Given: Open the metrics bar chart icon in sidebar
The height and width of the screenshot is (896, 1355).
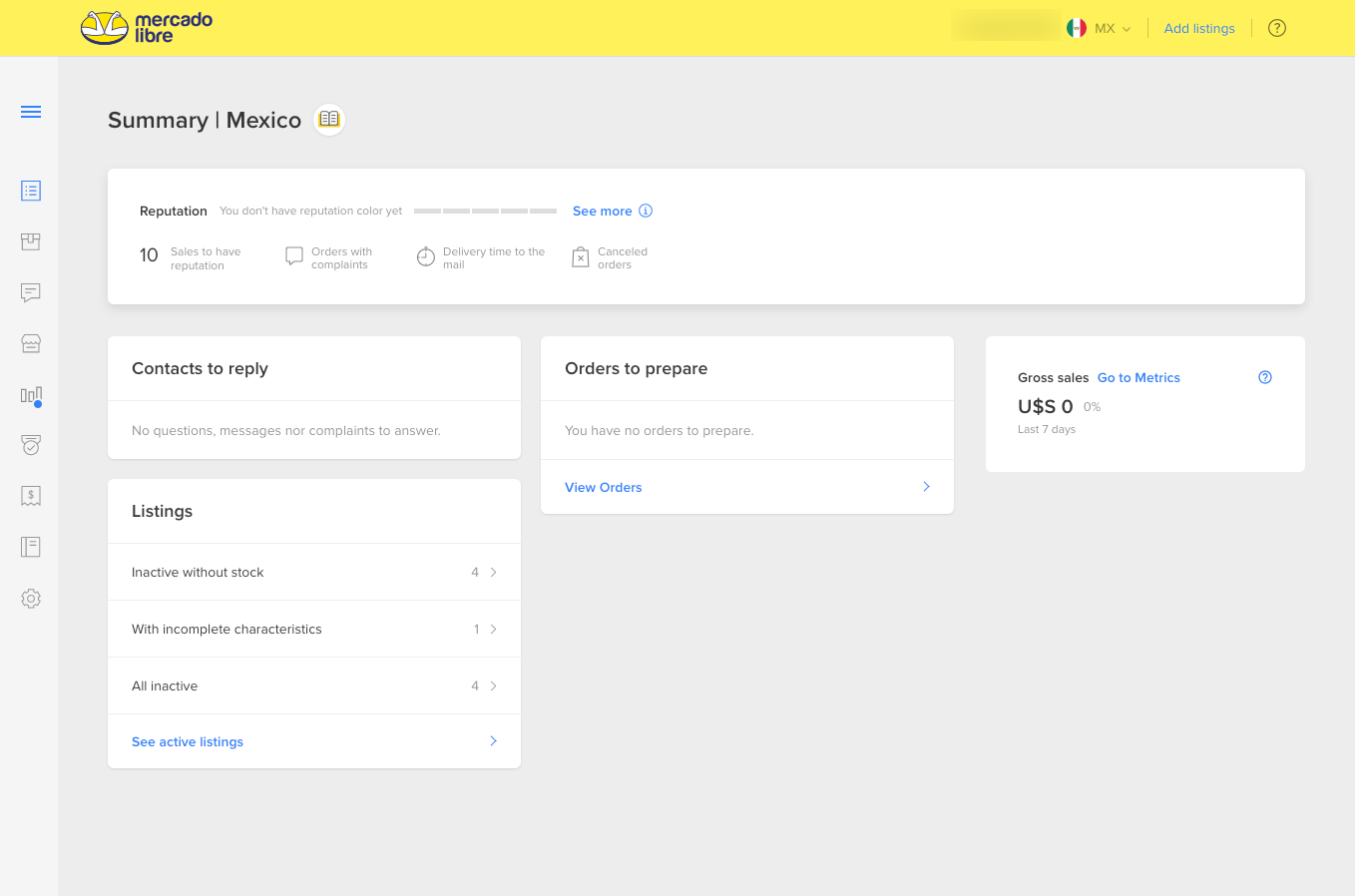Looking at the screenshot, I should pyautogui.click(x=31, y=396).
